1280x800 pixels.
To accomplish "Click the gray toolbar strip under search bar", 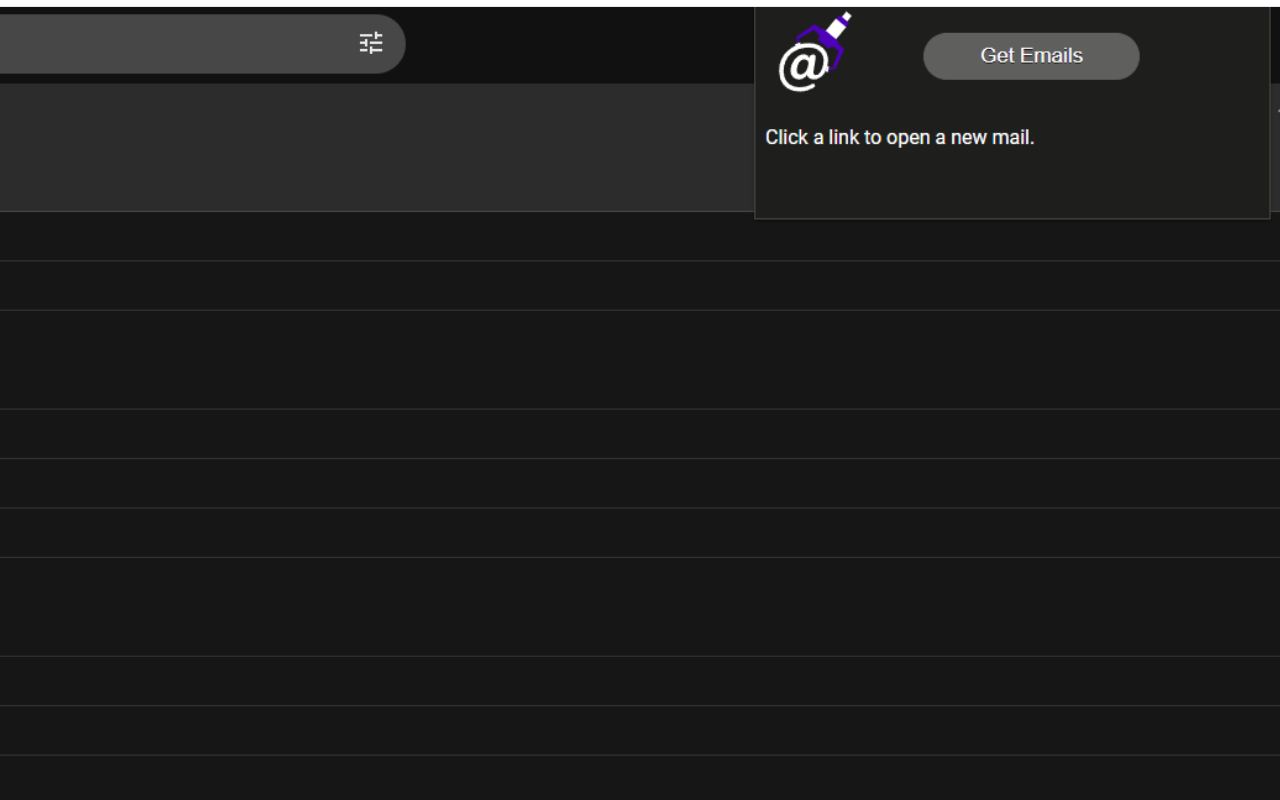I will coord(370,147).
